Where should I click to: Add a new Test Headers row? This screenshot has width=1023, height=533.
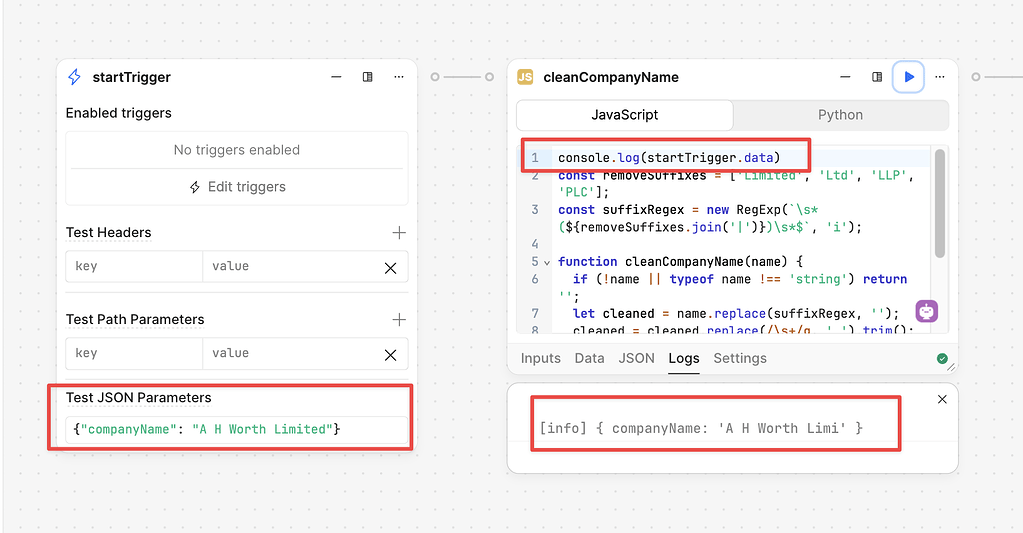tap(399, 233)
